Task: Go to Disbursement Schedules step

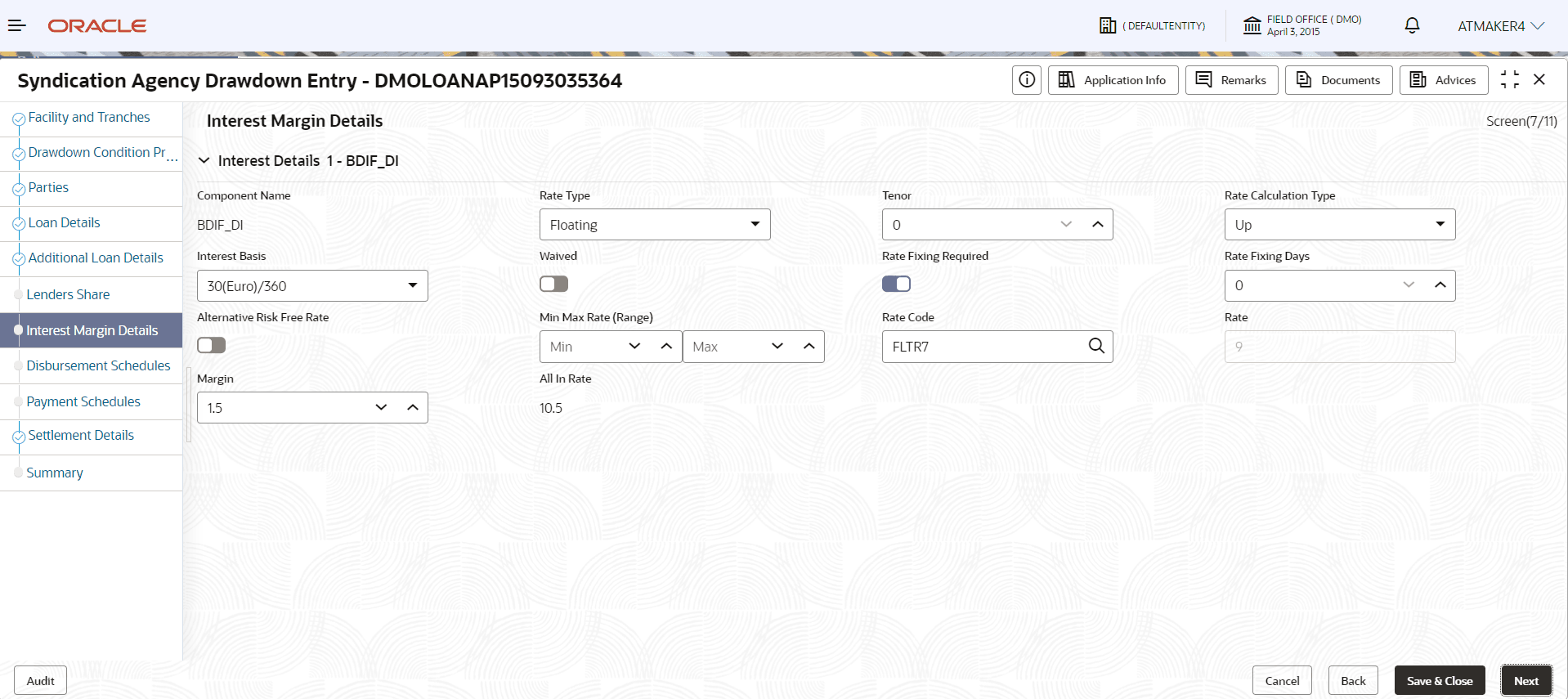Action: (x=98, y=365)
